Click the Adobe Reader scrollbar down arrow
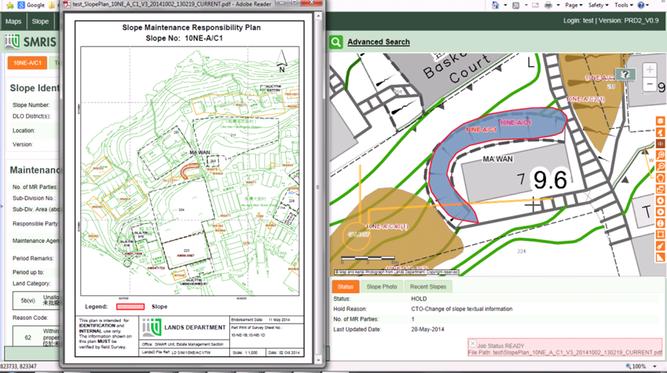667x373 pixels. pyautogui.click(x=318, y=360)
